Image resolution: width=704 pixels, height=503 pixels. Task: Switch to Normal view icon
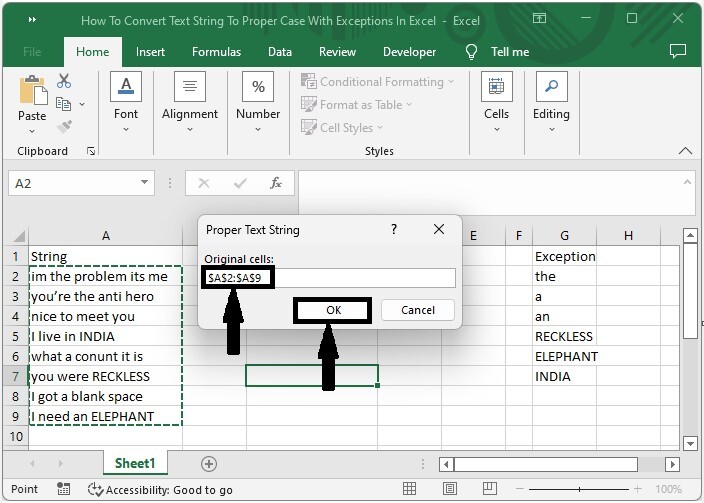(x=409, y=488)
